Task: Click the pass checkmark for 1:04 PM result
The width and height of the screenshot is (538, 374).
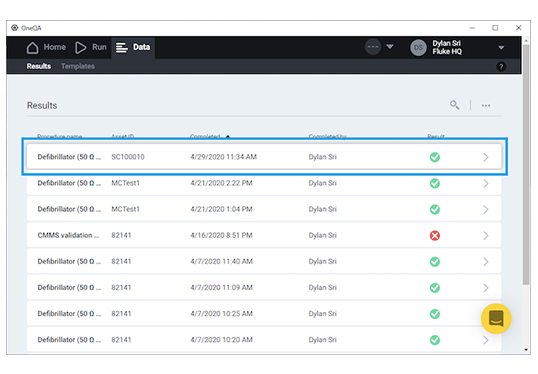Action: (435, 209)
